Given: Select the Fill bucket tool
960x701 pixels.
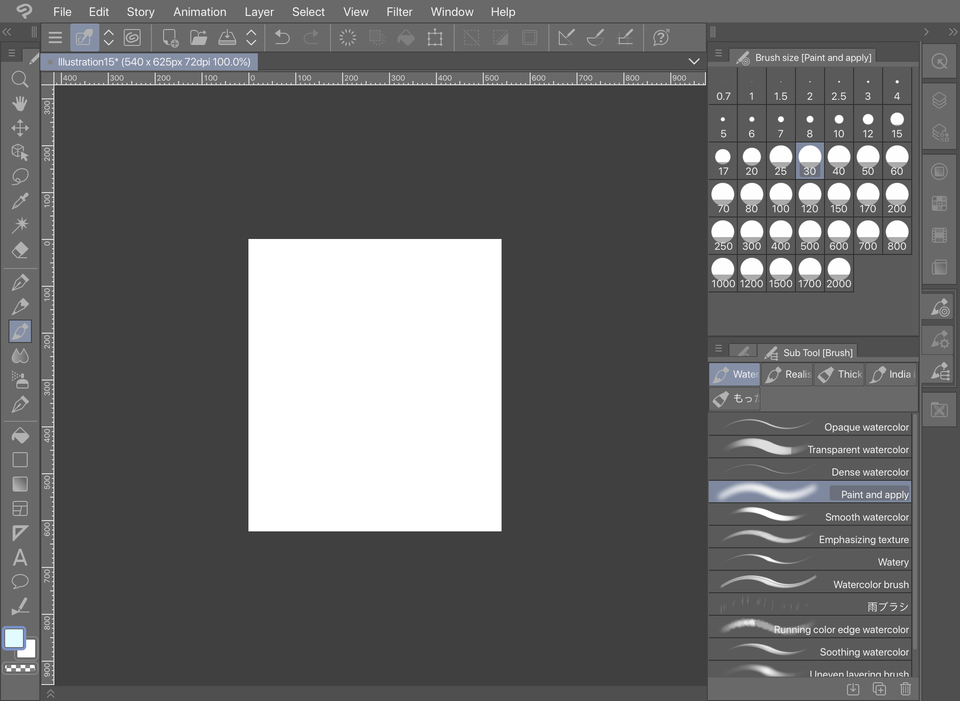Looking at the screenshot, I should coord(20,435).
